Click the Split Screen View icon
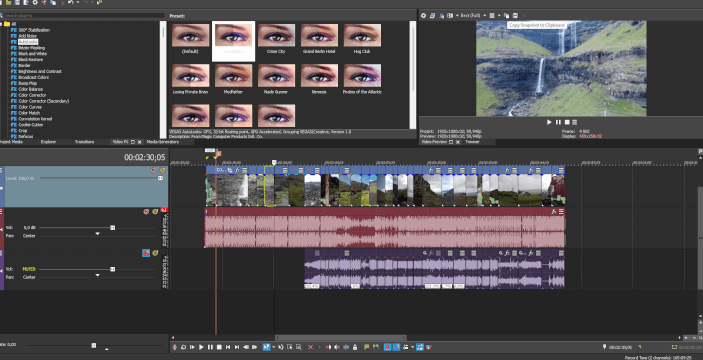The width and height of the screenshot is (703, 360). 450,15
